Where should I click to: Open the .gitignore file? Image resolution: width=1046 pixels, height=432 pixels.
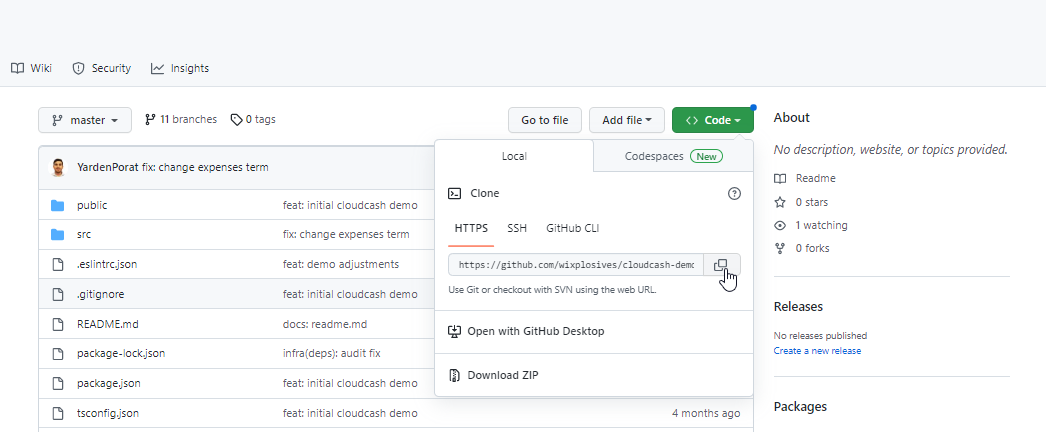point(101,294)
